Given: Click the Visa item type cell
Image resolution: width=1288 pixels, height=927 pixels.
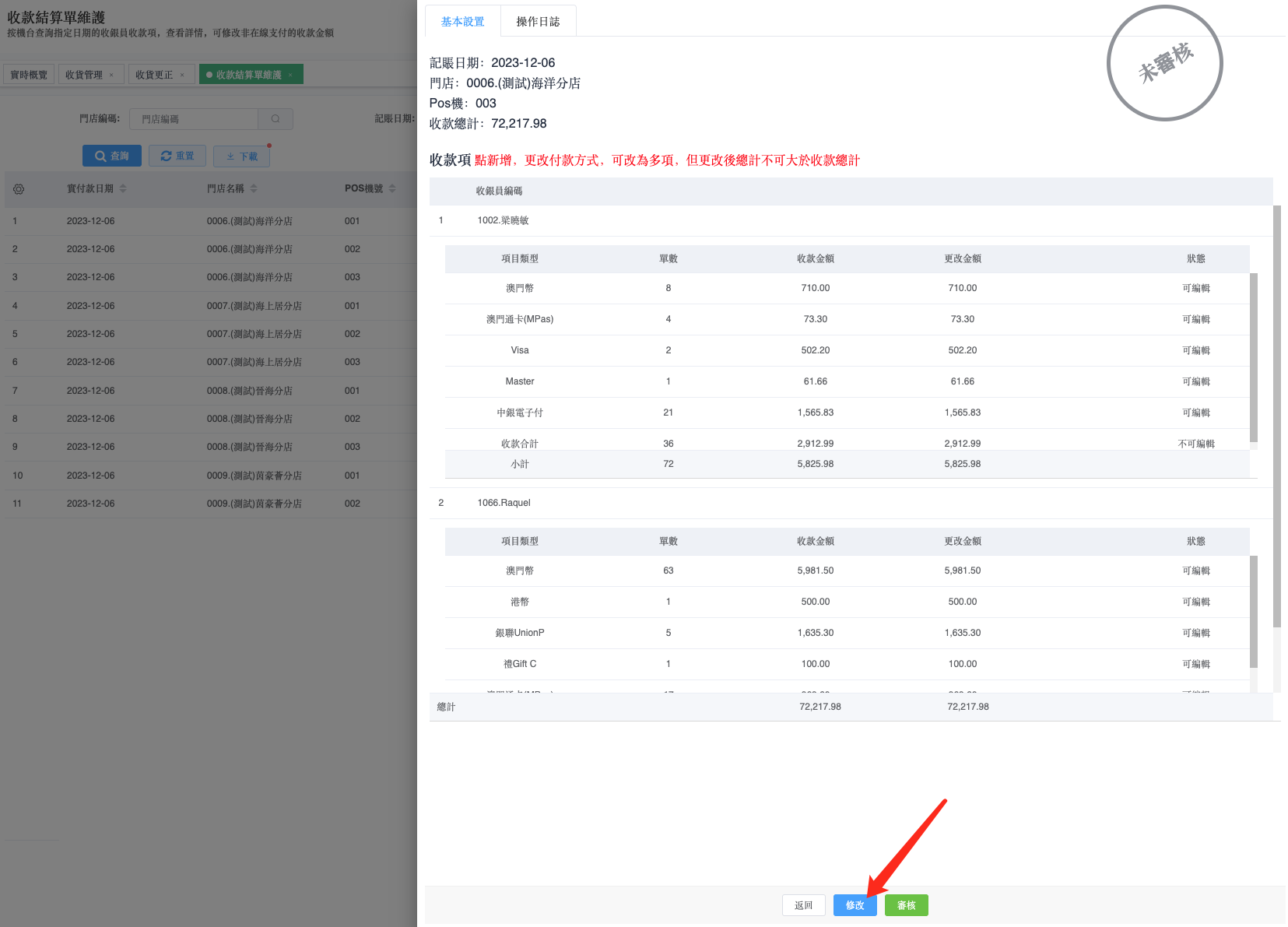Looking at the screenshot, I should point(520,350).
